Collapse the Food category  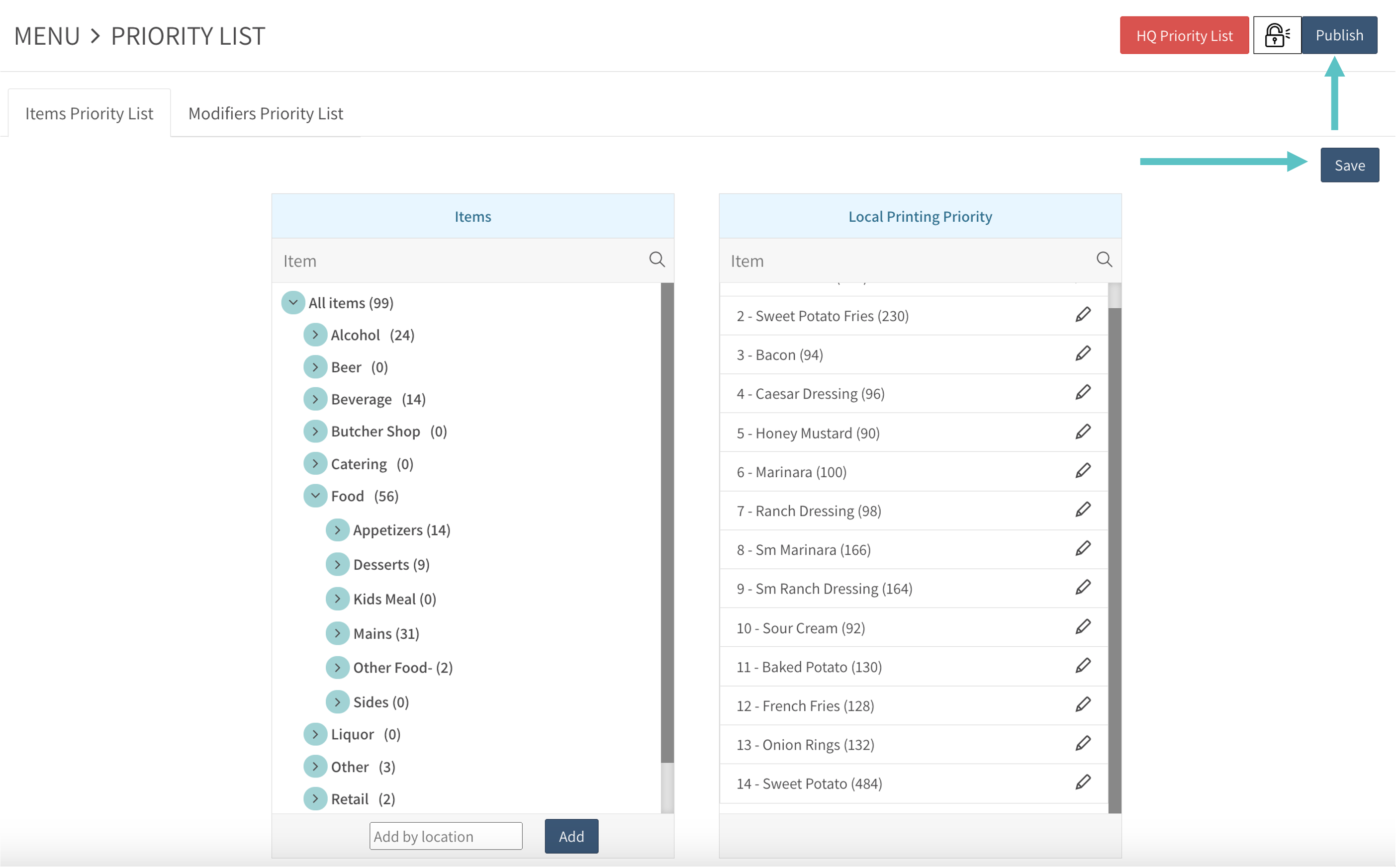(x=315, y=496)
